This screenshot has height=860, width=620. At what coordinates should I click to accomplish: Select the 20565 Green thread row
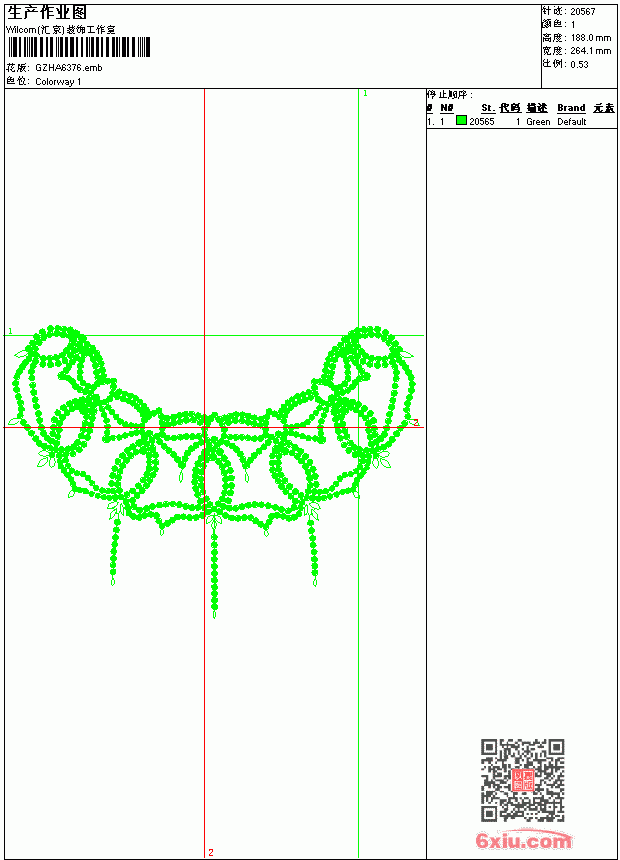coord(521,121)
